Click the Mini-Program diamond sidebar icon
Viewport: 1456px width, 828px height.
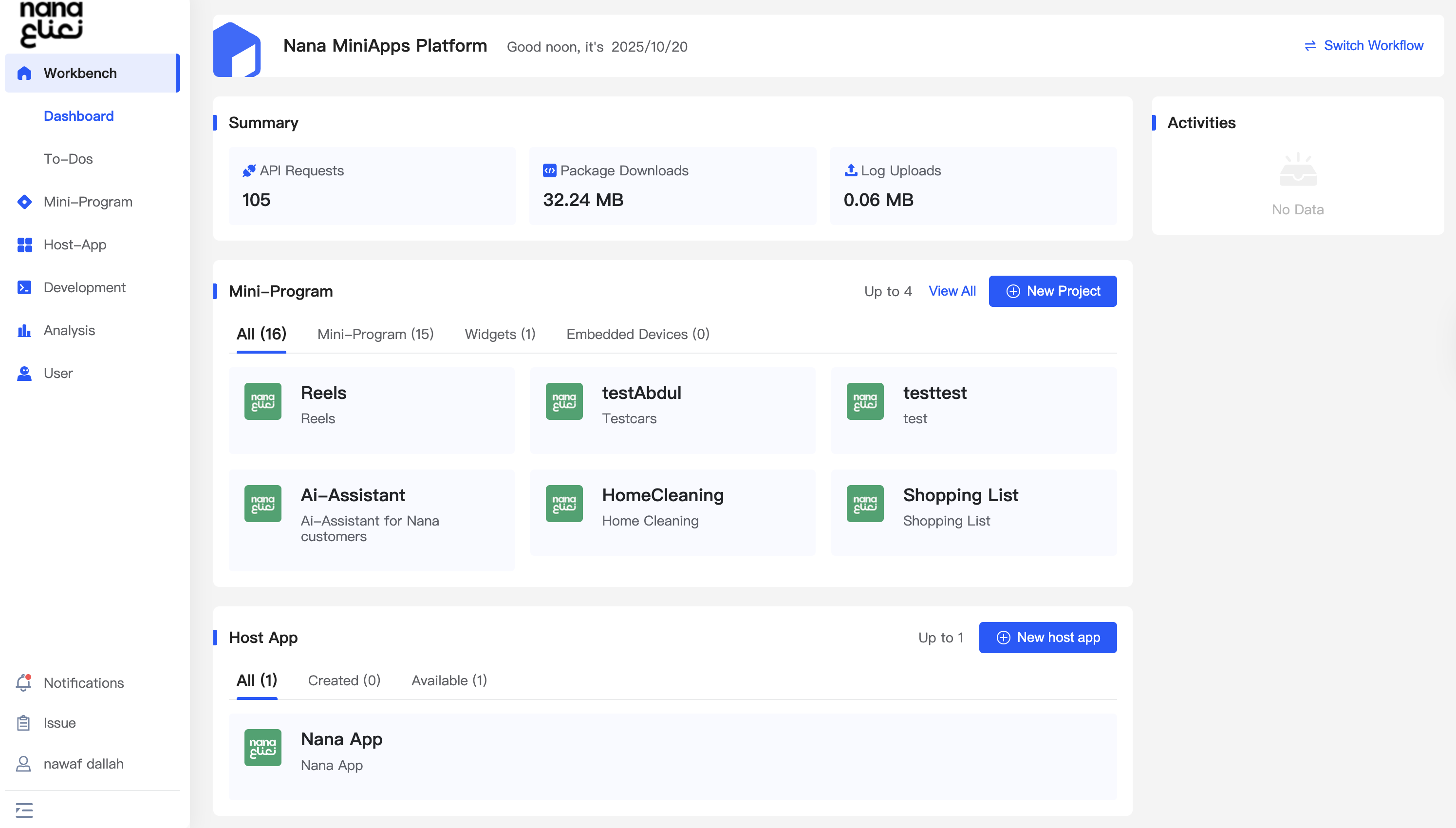click(24, 202)
